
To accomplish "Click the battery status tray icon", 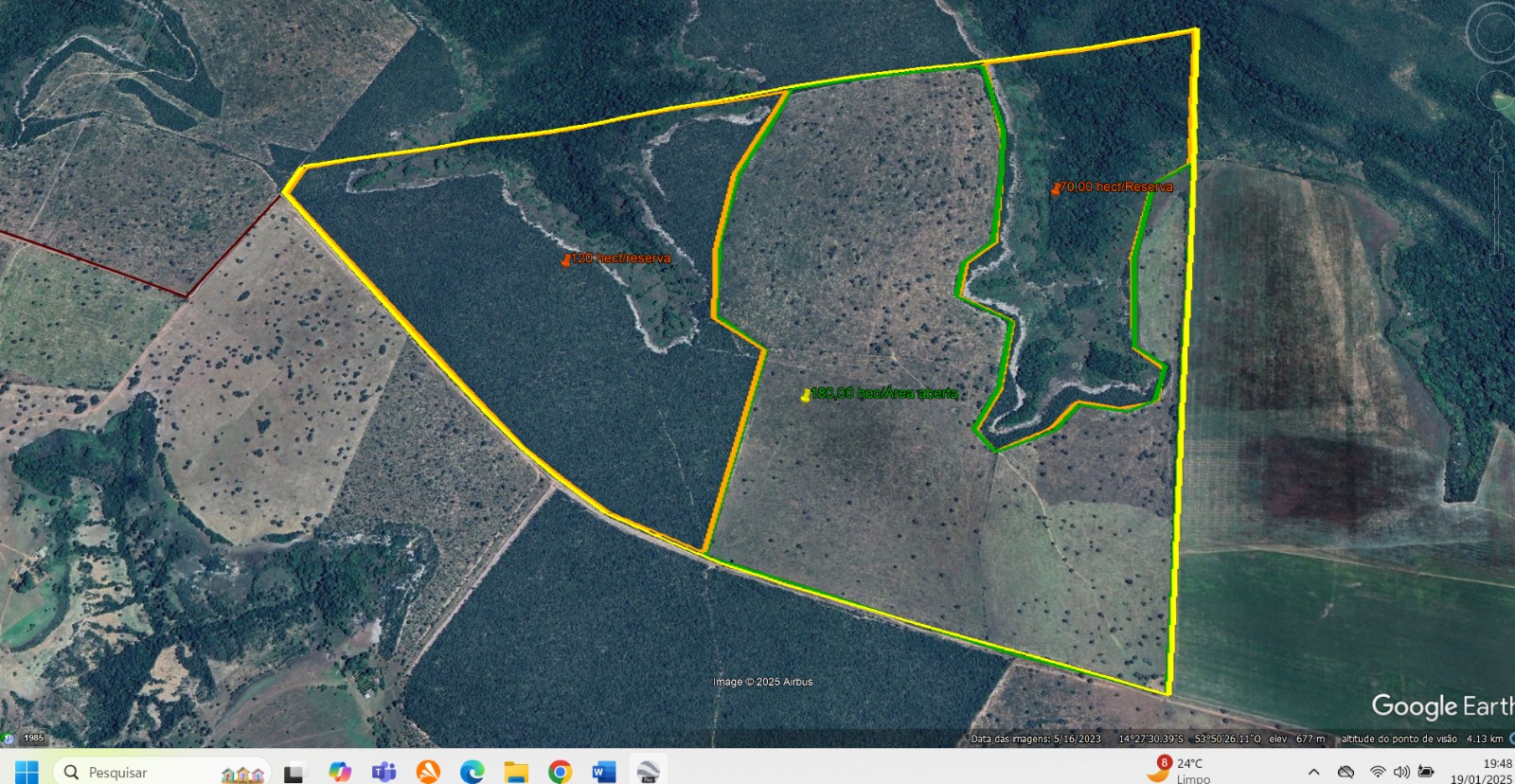I will 1426,772.
